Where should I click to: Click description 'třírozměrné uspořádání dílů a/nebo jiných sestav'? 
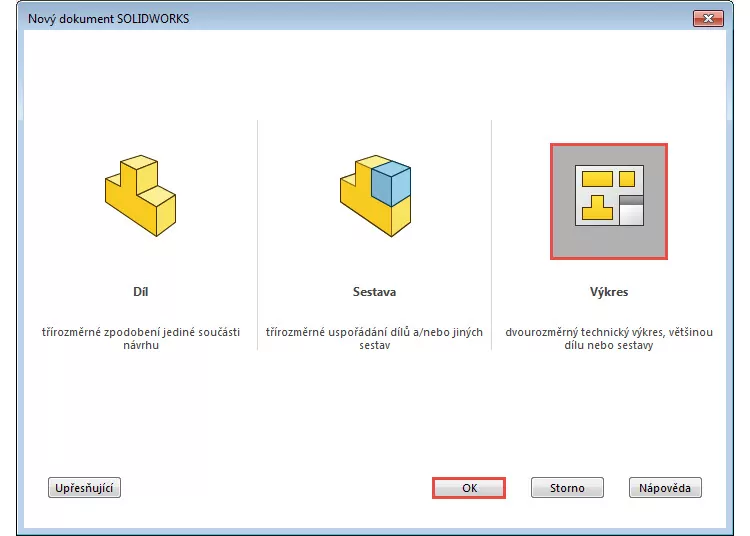375,338
